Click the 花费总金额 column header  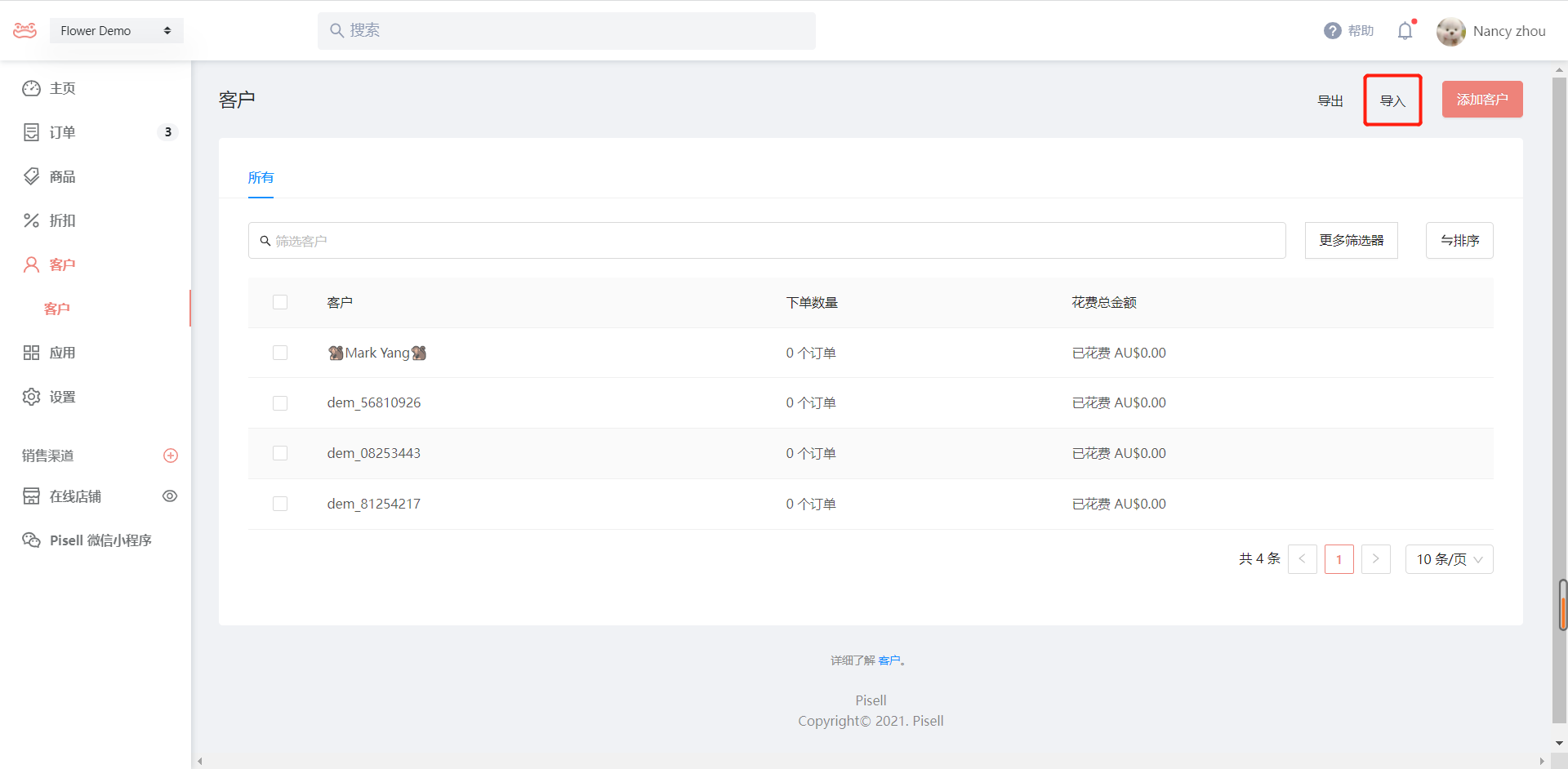(x=1104, y=303)
